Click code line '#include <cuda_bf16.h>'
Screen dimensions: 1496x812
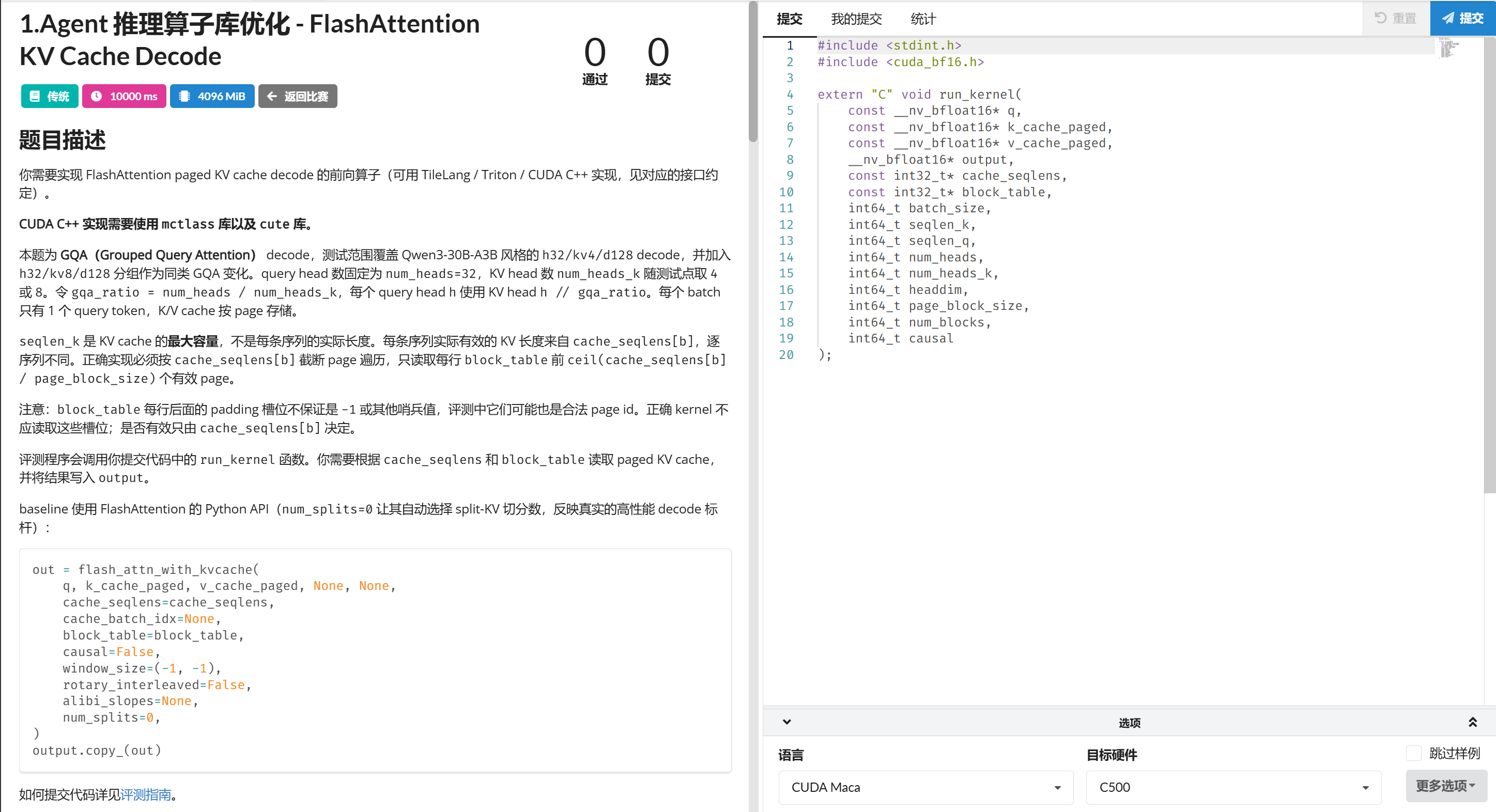coord(901,61)
